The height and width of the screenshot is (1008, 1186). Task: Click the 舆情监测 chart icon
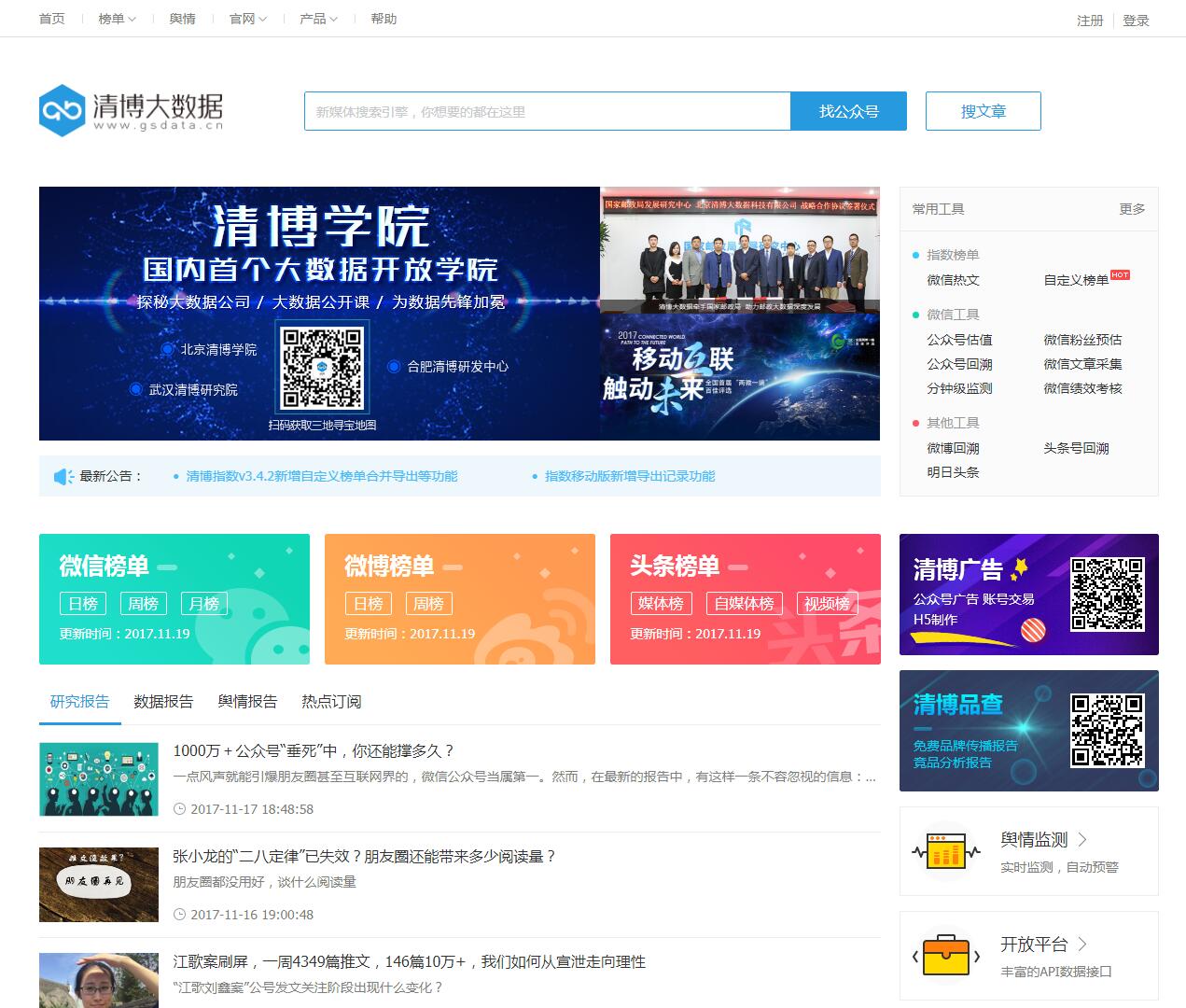coord(946,851)
